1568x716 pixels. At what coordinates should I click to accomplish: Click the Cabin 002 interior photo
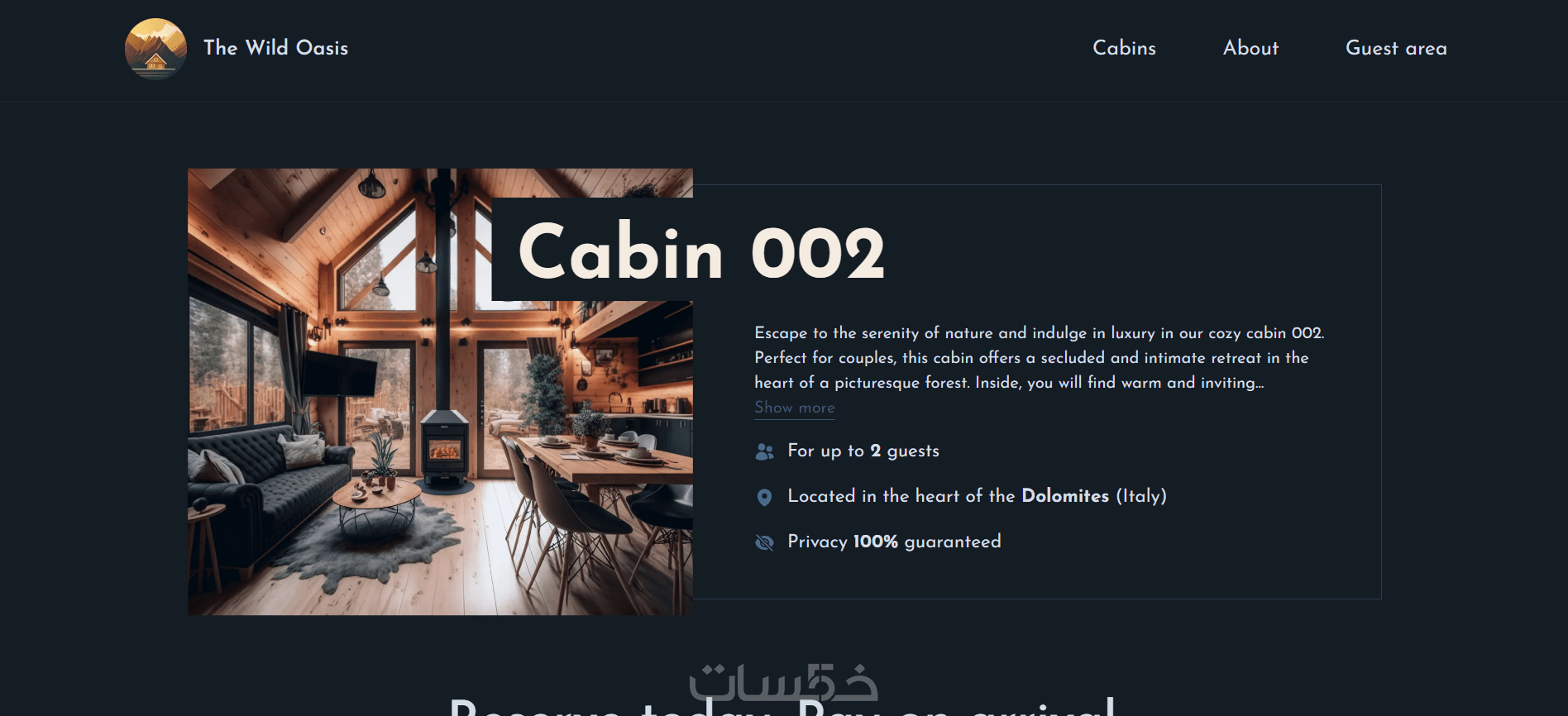[440, 391]
